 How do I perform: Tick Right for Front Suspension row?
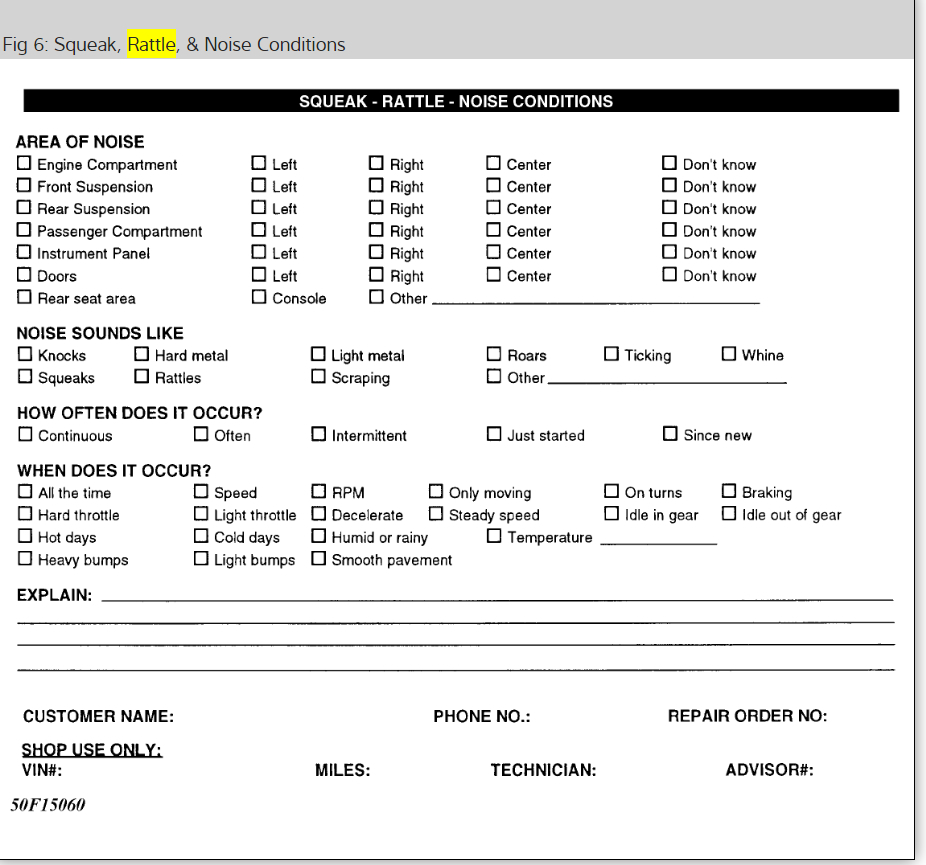coord(376,185)
